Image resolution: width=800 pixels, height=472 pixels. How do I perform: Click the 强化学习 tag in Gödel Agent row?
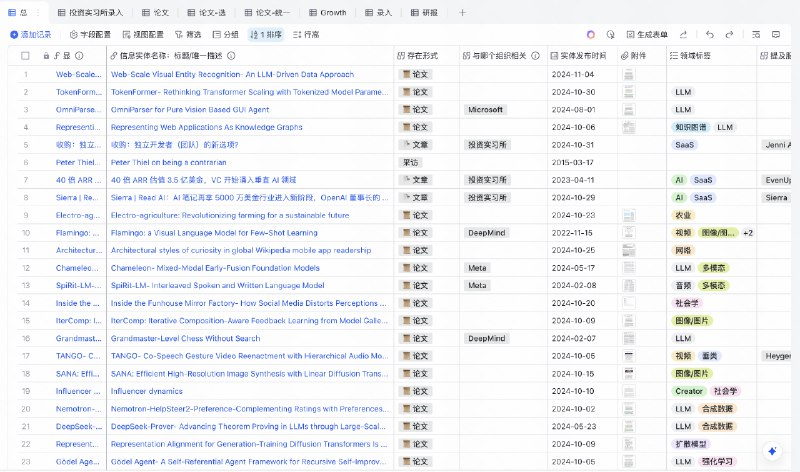click(x=717, y=462)
